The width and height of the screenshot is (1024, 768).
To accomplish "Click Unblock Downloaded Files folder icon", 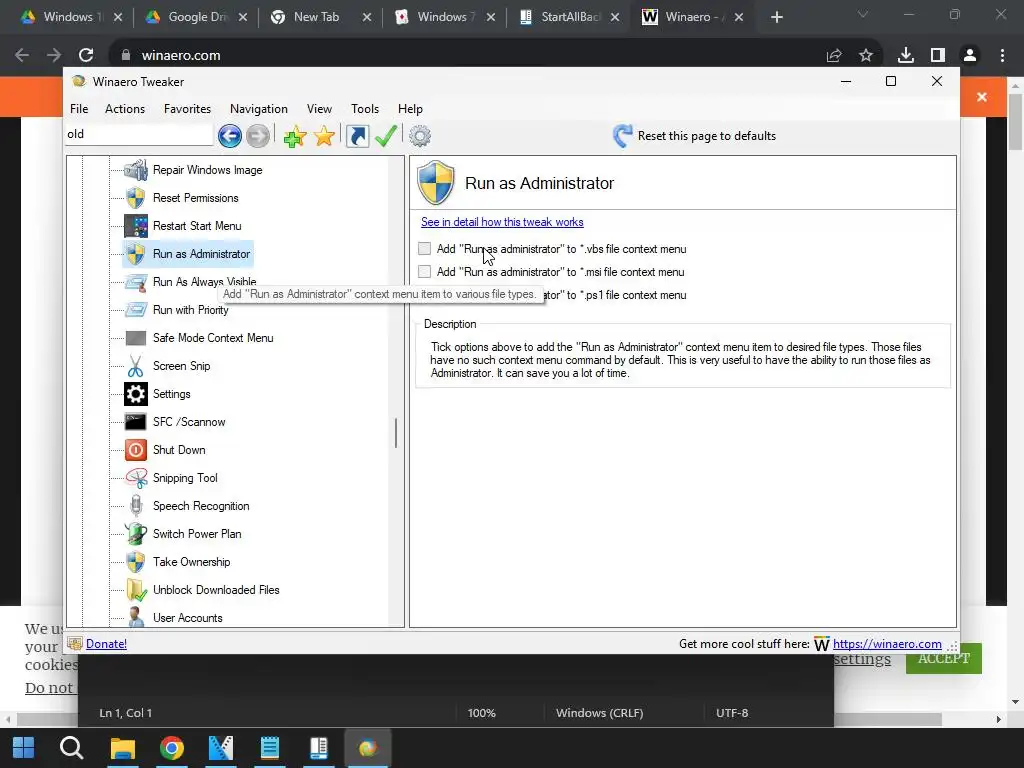I will click(136, 590).
